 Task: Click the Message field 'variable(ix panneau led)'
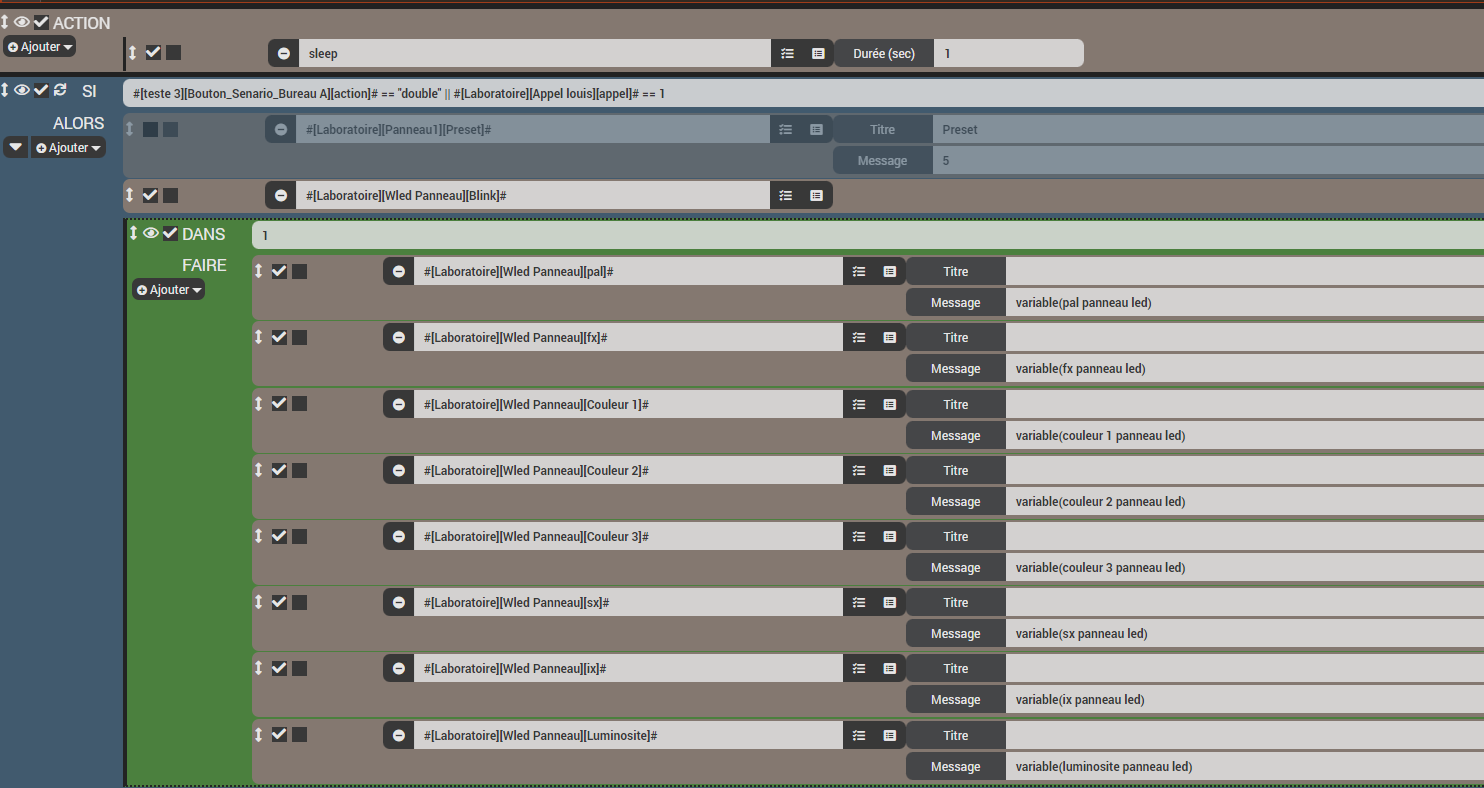point(1245,700)
